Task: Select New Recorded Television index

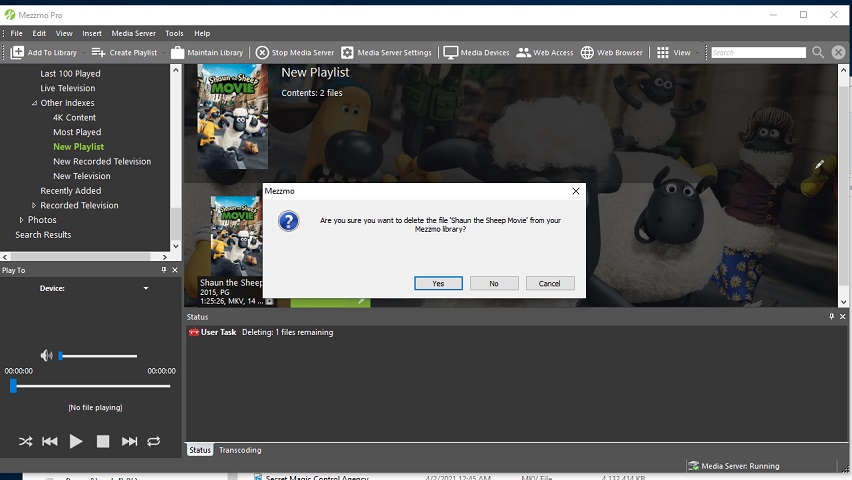Action: [102, 161]
